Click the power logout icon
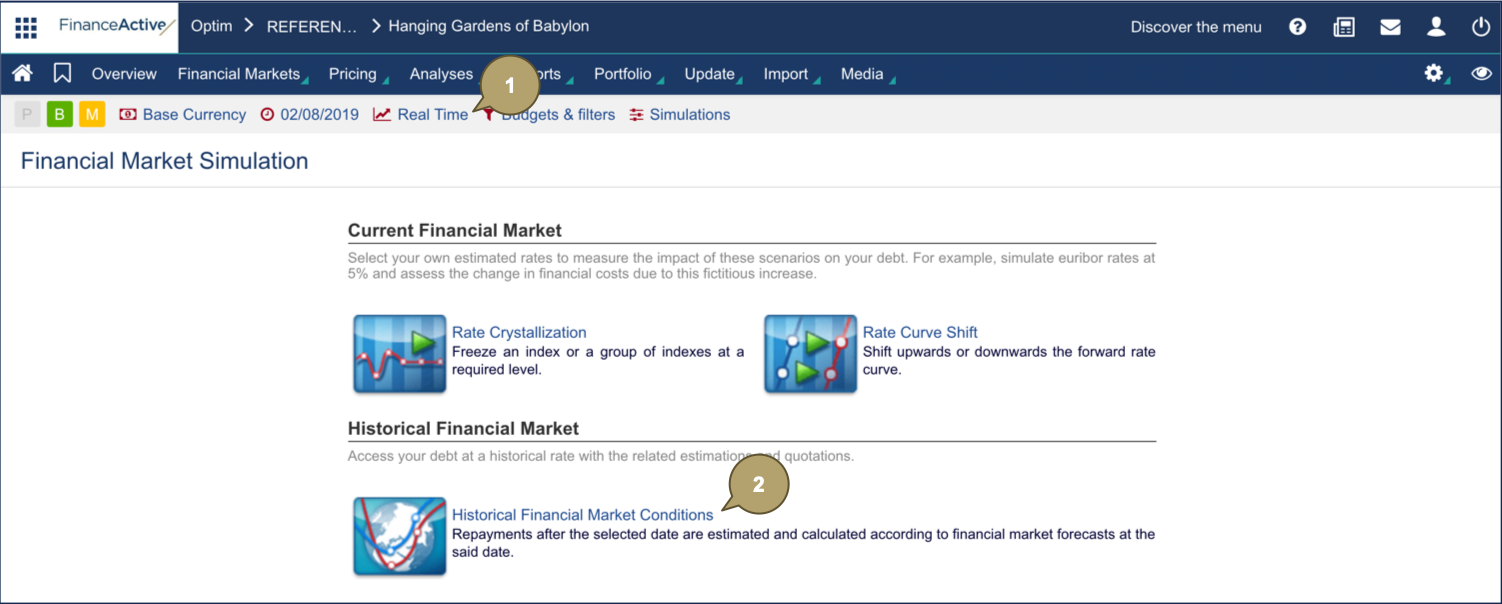Image resolution: width=1502 pixels, height=604 pixels. click(1481, 27)
